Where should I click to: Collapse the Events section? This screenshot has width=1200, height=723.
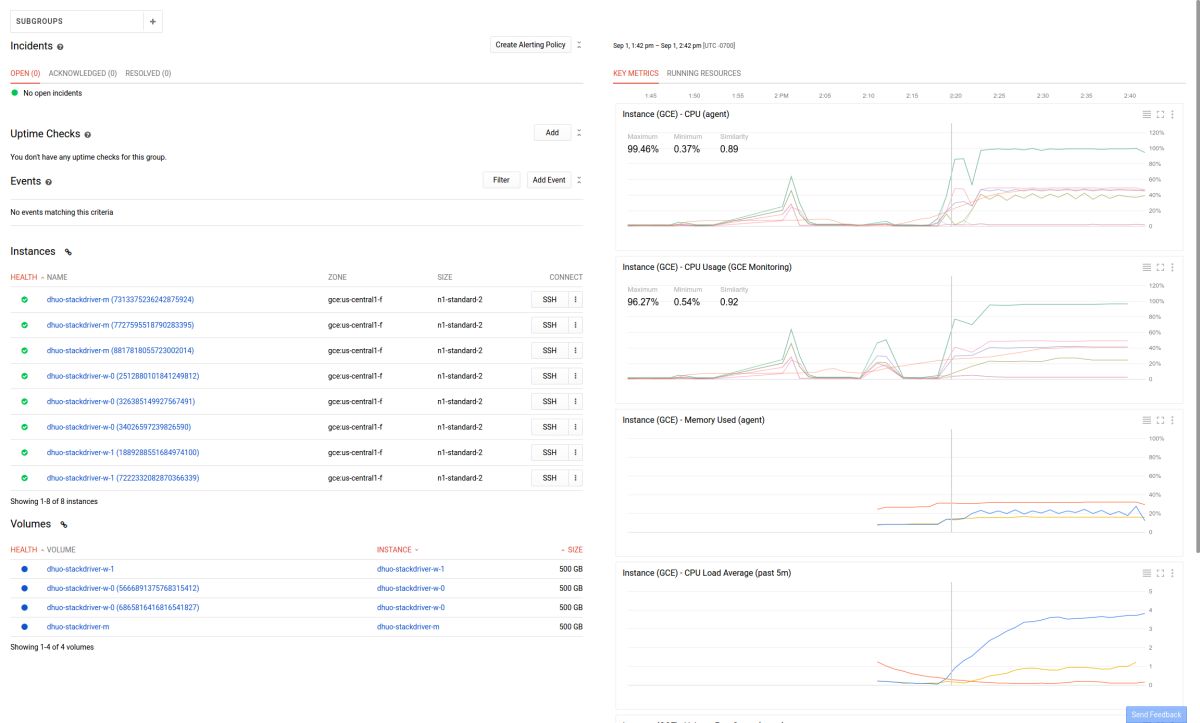click(x=579, y=180)
